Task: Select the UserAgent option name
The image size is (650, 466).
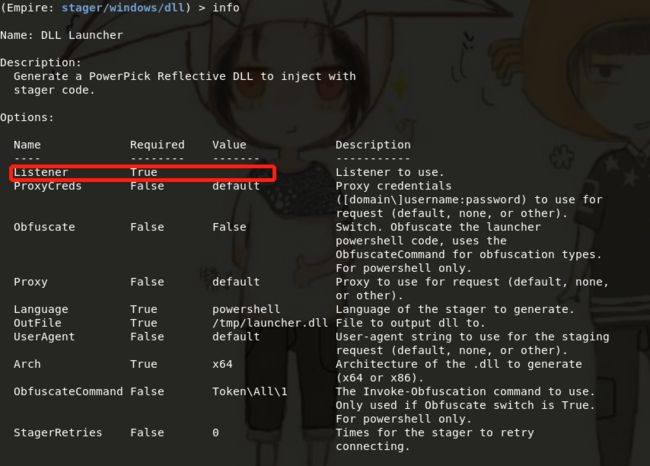Action: pos(44,337)
